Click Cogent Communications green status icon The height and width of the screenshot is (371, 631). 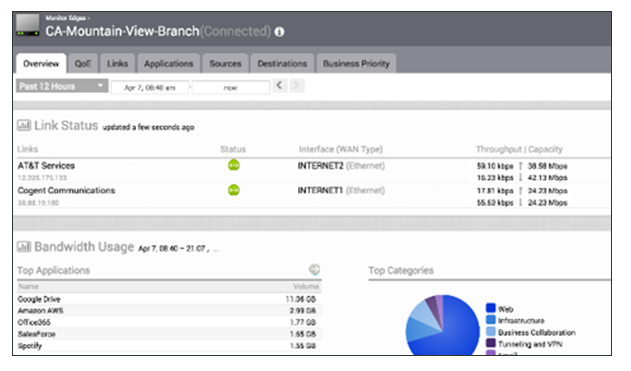coord(233,190)
